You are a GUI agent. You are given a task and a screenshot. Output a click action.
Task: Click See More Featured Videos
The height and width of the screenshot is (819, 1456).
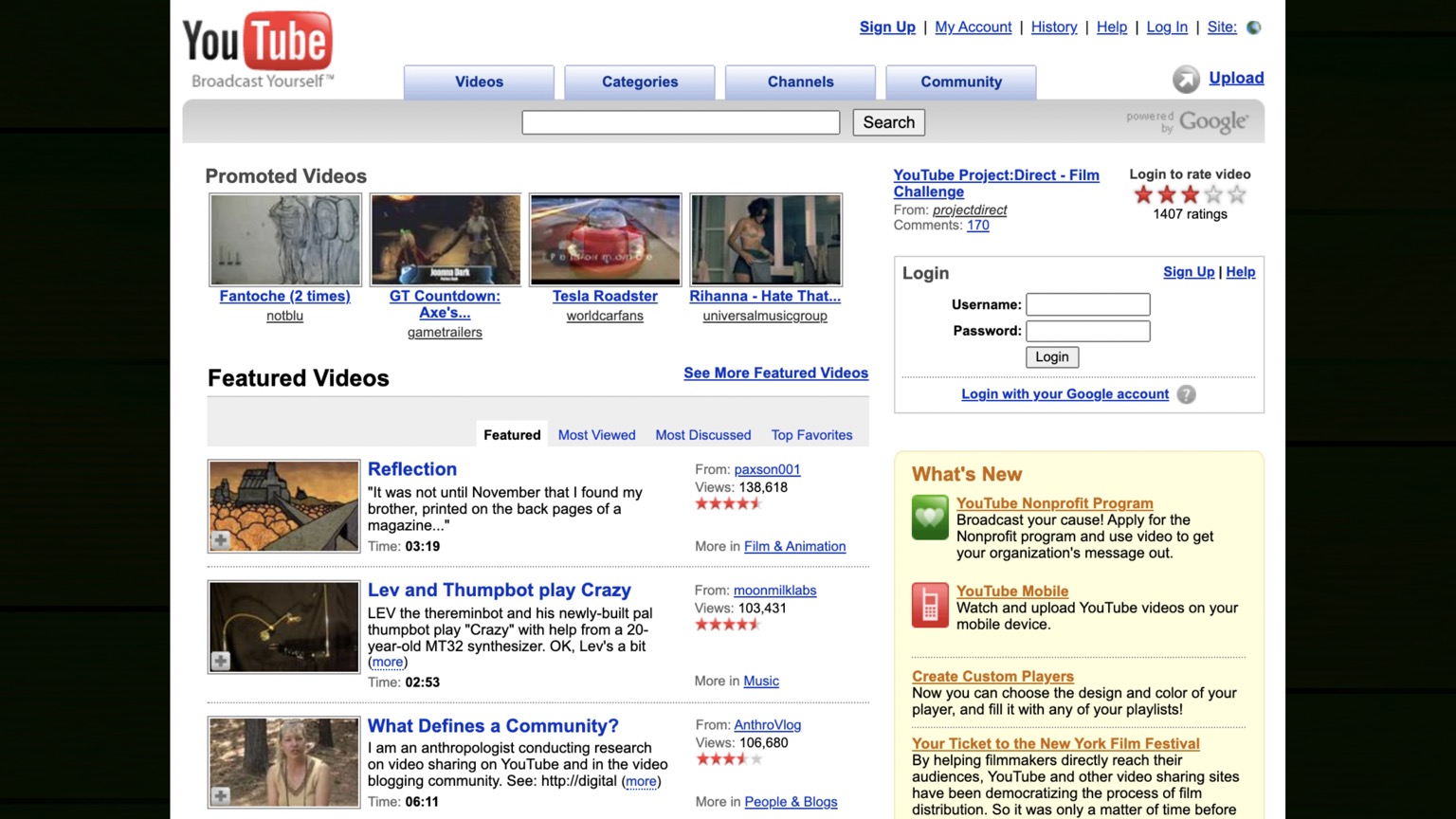(x=775, y=373)
